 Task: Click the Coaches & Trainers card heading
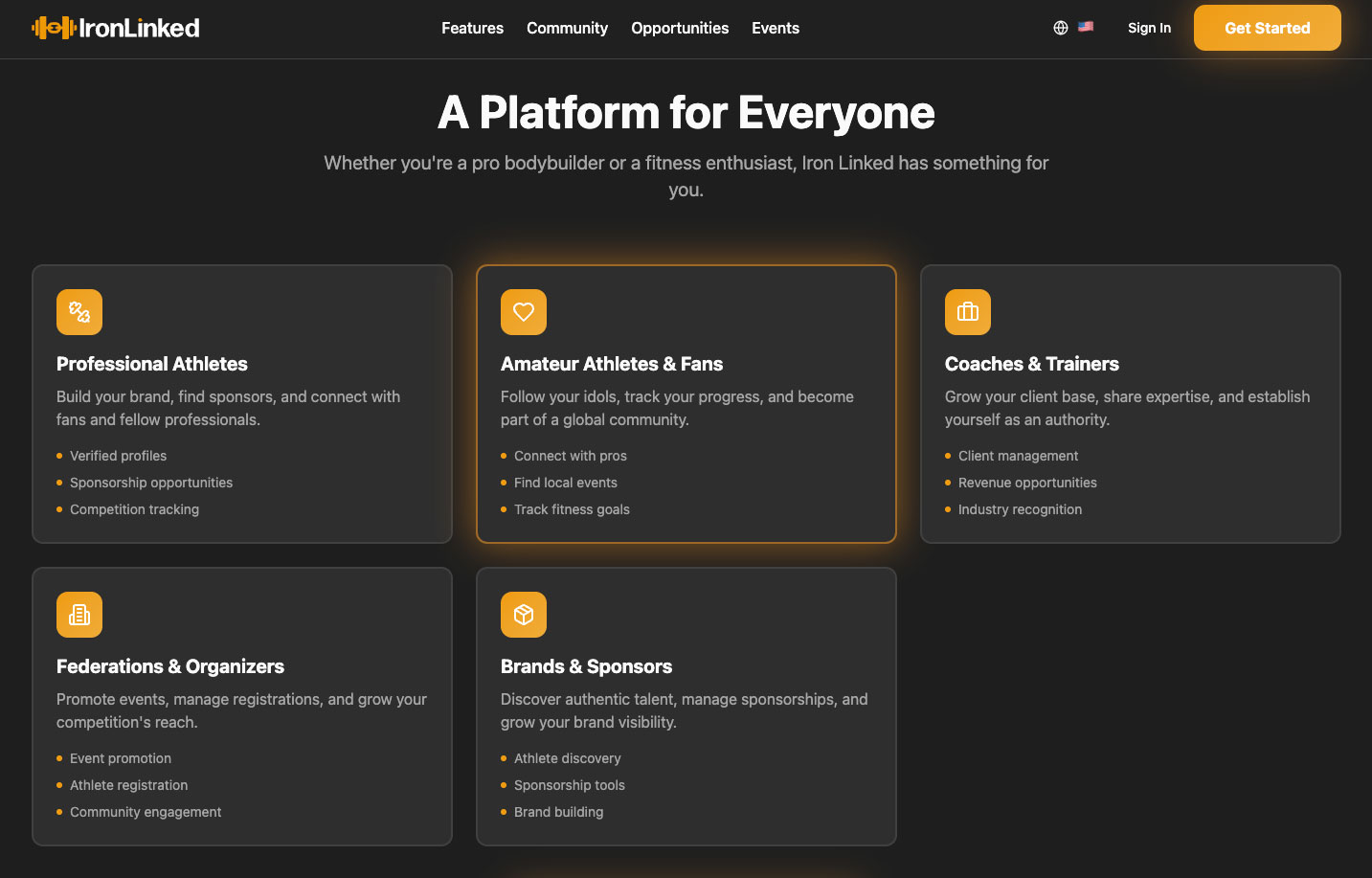[x=1032, y=364]
